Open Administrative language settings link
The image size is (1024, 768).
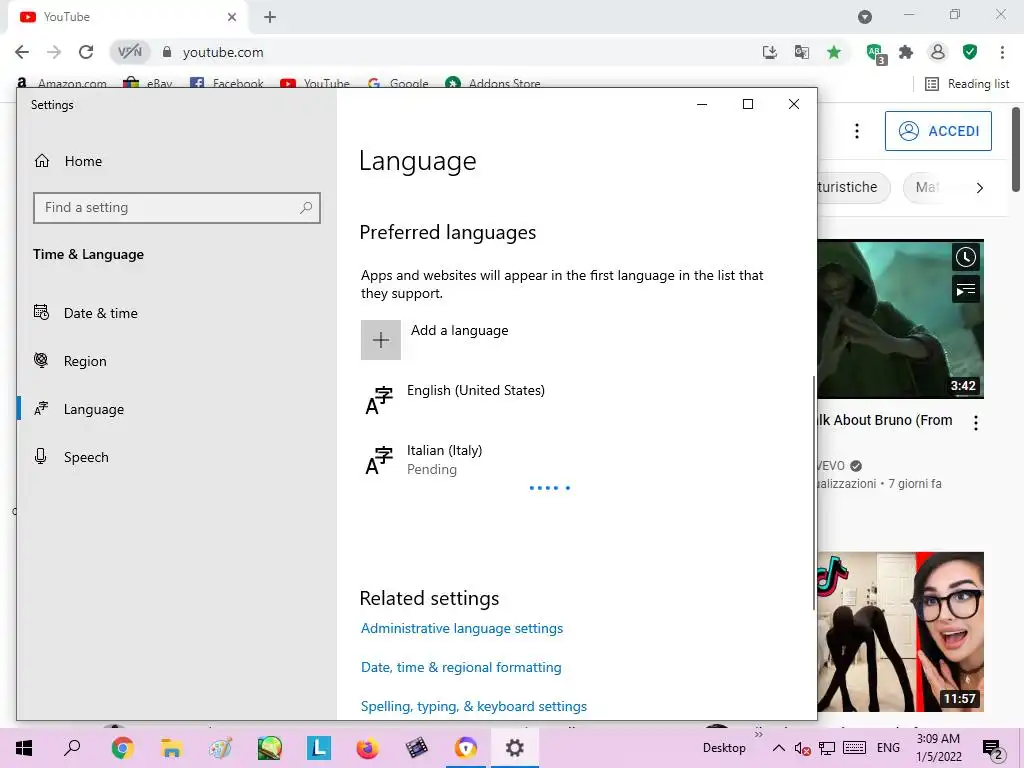(462, 628)
